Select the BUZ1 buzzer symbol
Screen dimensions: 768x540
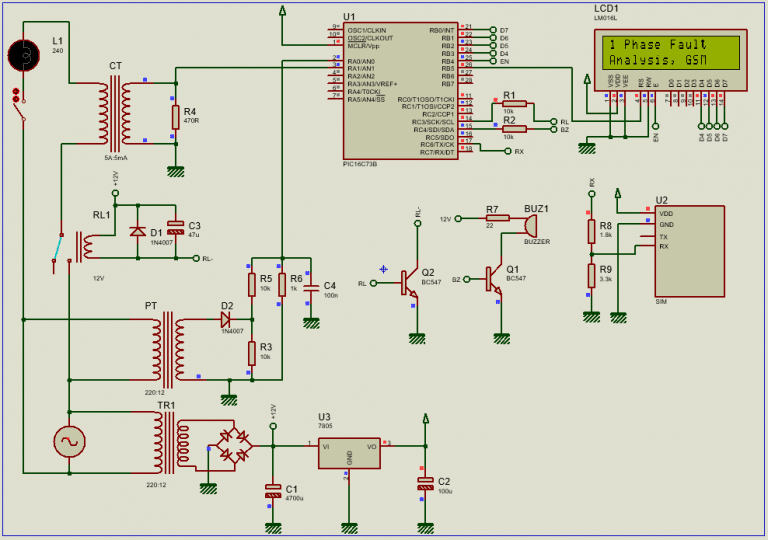pyautogui.click(x=530, y=225)
